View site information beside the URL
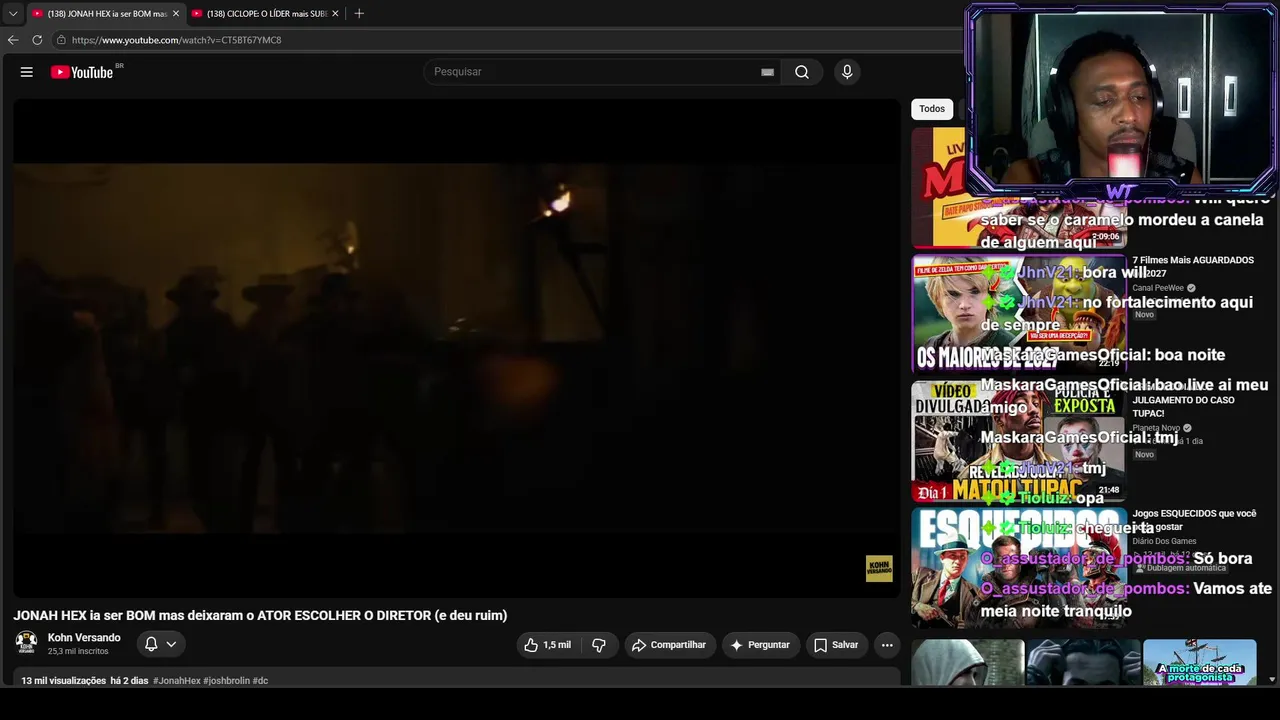The width and height of the screenshot is (1280, 720). point(61,40)
